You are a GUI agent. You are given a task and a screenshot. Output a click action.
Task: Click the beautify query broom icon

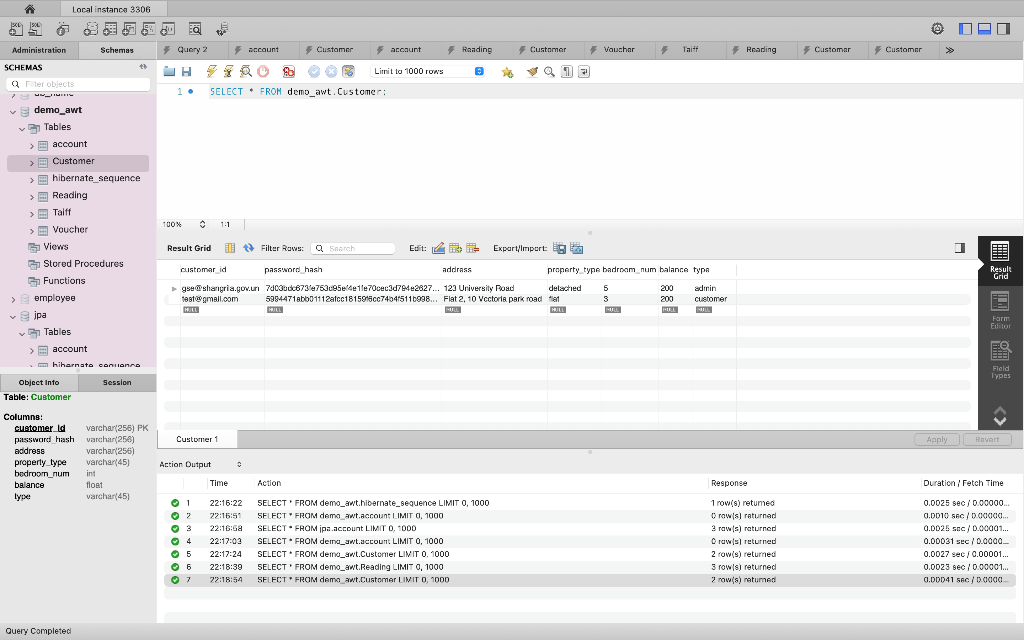pyautogui.click(x=532, y=71)
